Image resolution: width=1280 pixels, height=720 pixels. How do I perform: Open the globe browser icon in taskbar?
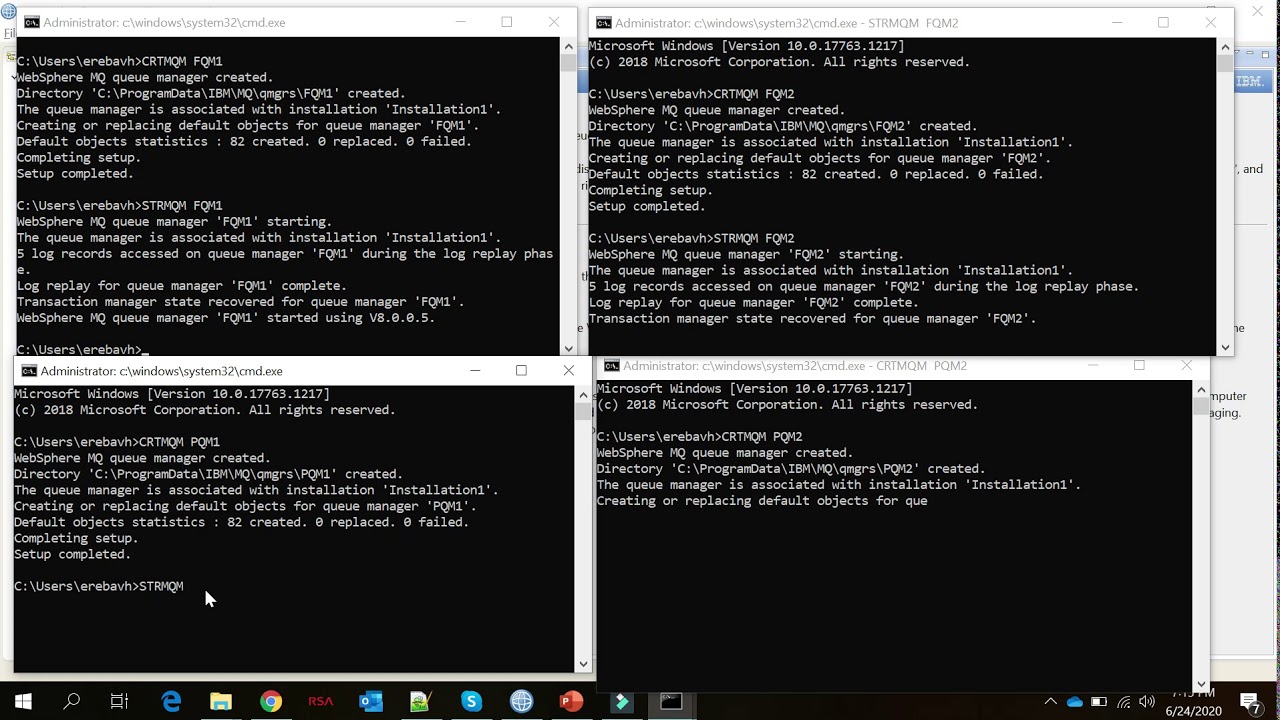point(521,701)
